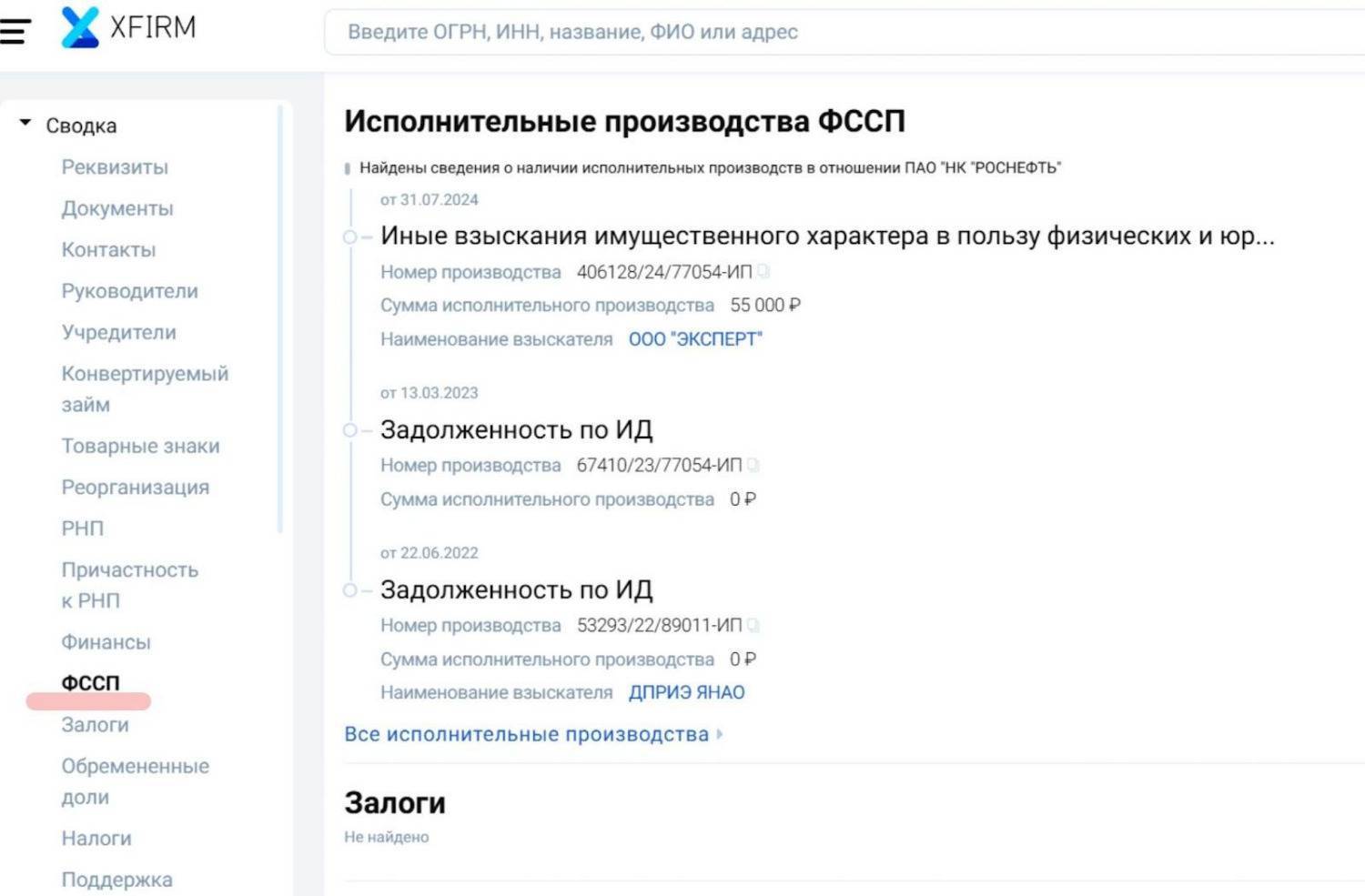This screenshot has height=896, width=1365.
Task: Open Финансы in the sidebar
Action: 106,642
